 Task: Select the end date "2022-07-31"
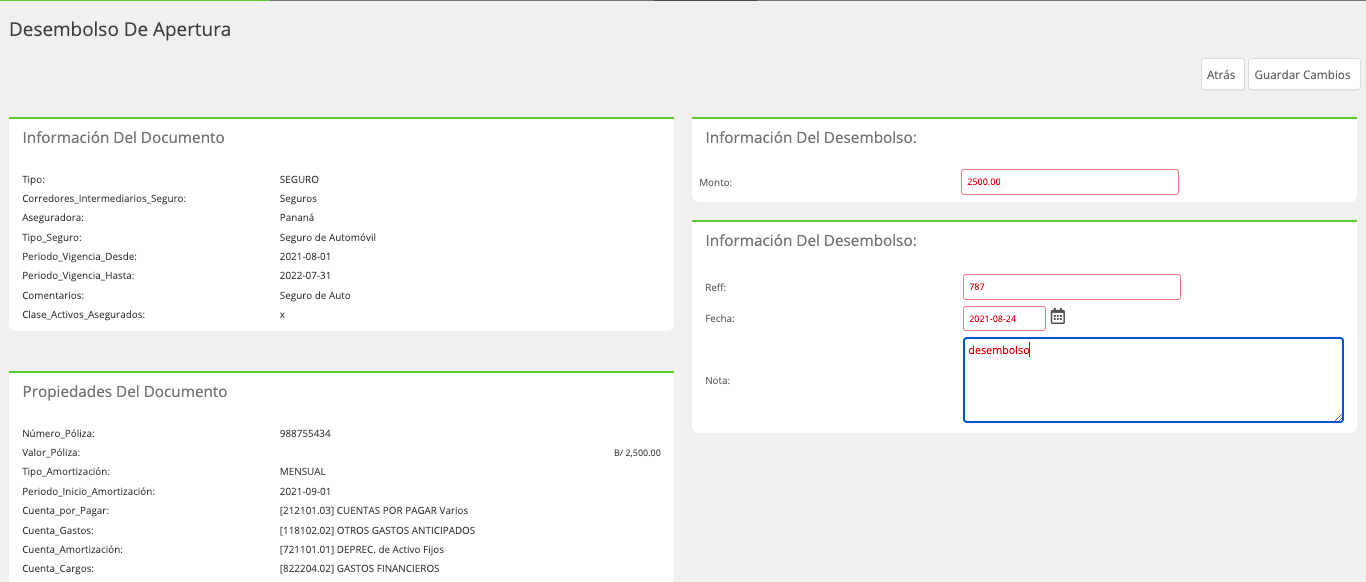point(305,276)
